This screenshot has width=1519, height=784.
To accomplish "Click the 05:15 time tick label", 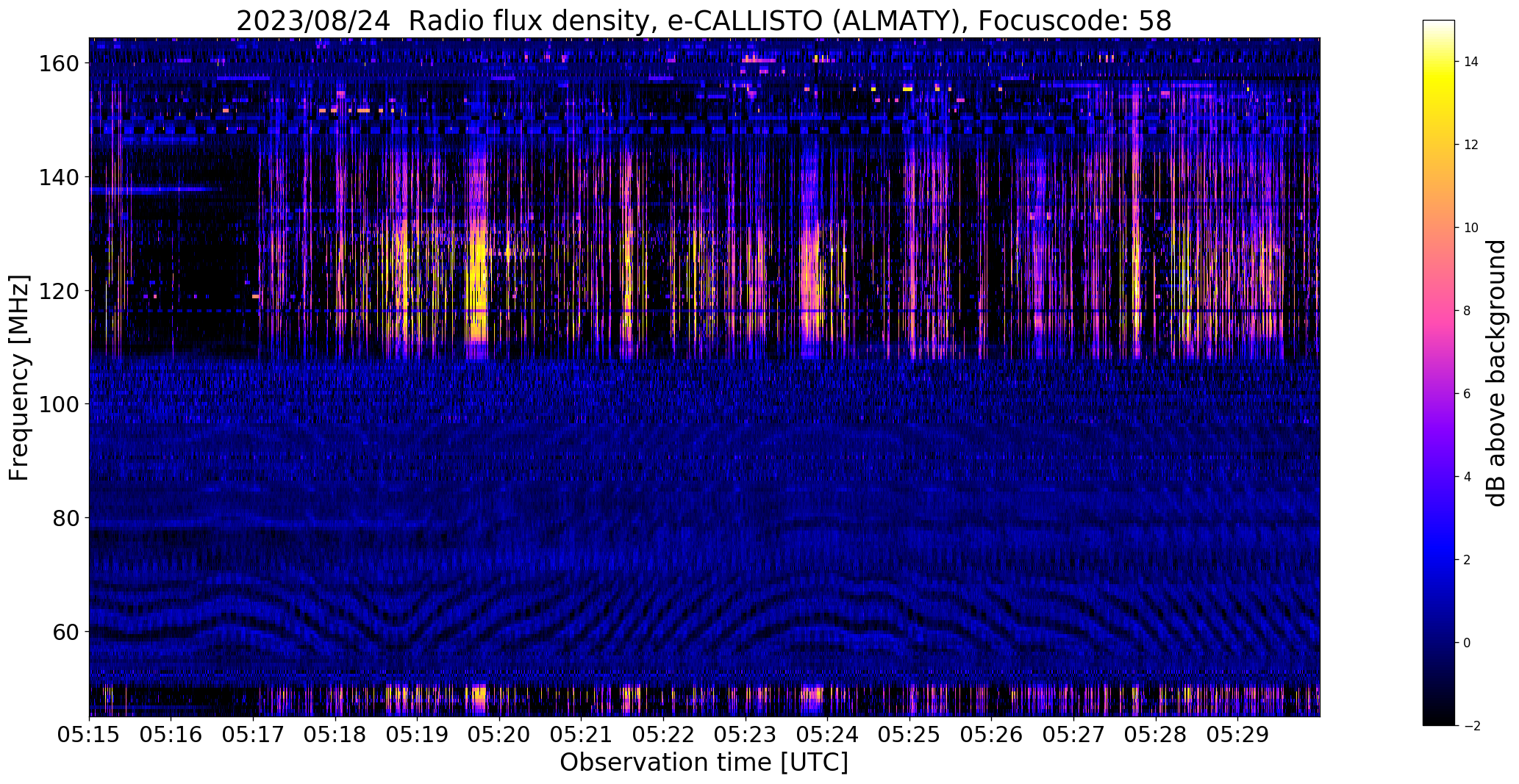I will tap(90, 734).
